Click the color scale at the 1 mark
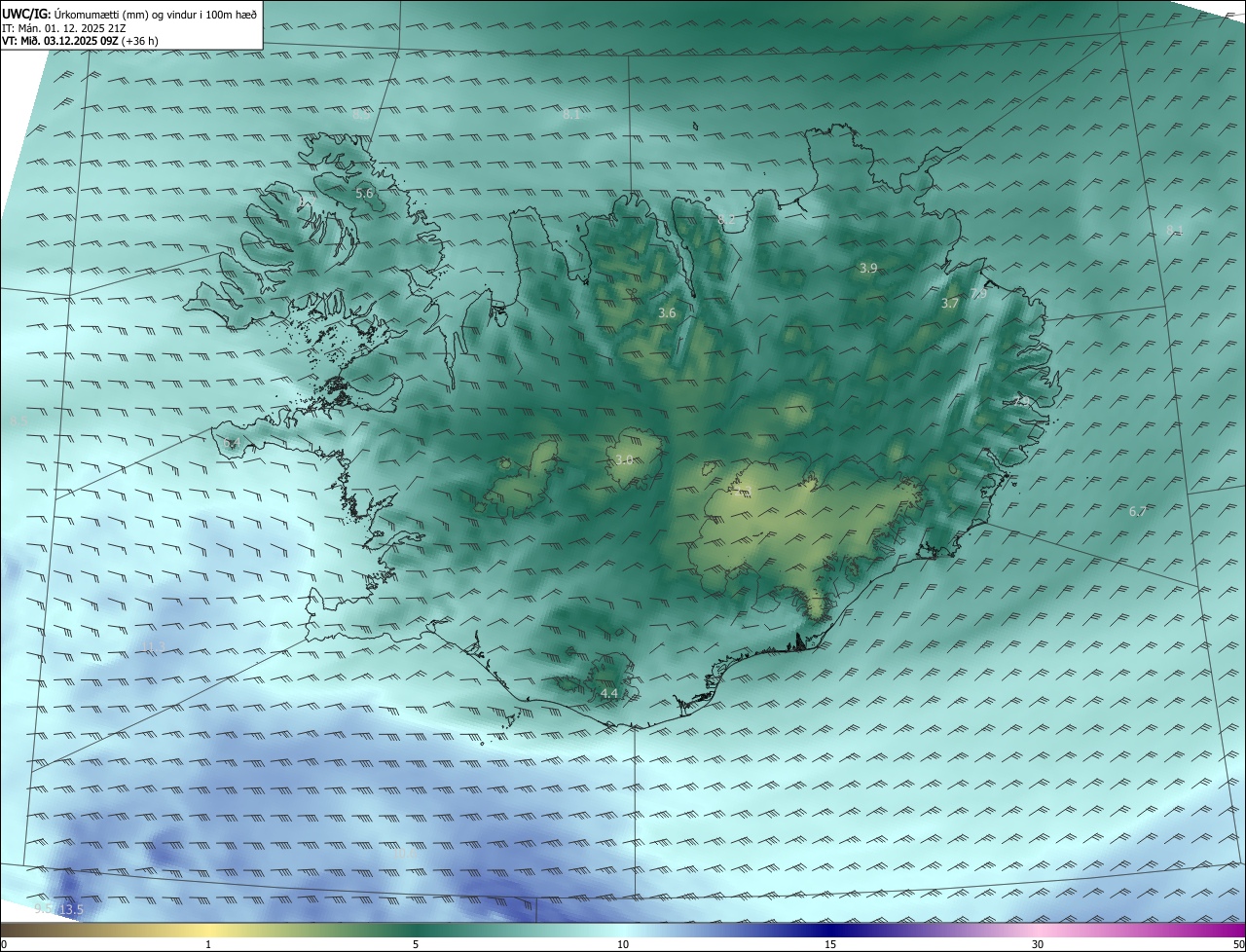 click(208, 931)
